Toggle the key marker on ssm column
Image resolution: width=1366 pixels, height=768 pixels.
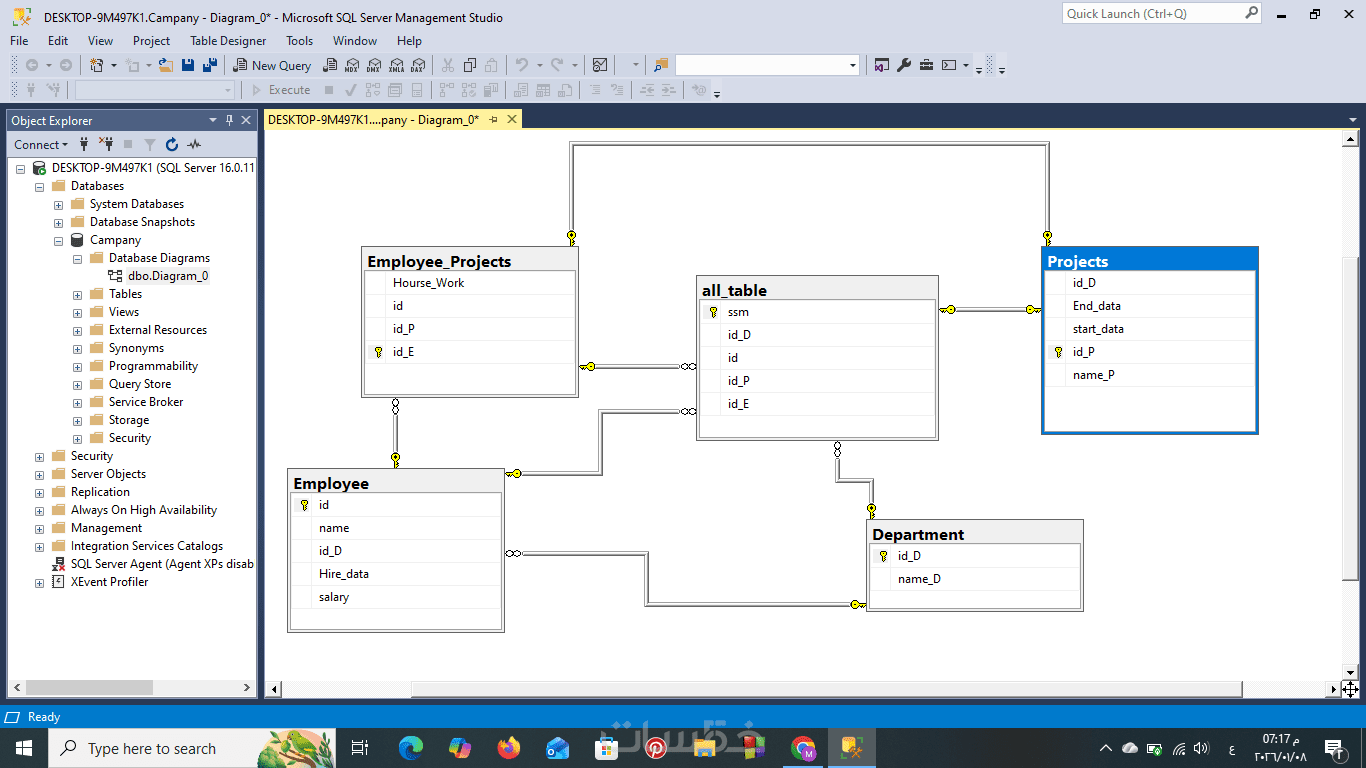713,312
